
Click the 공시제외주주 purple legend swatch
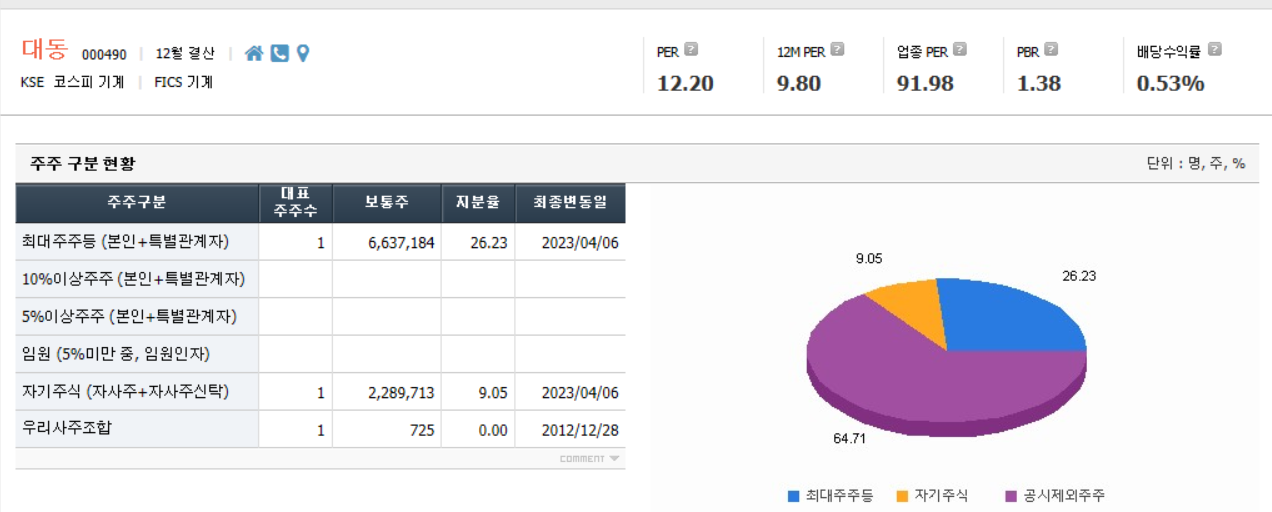[1011, 496]
